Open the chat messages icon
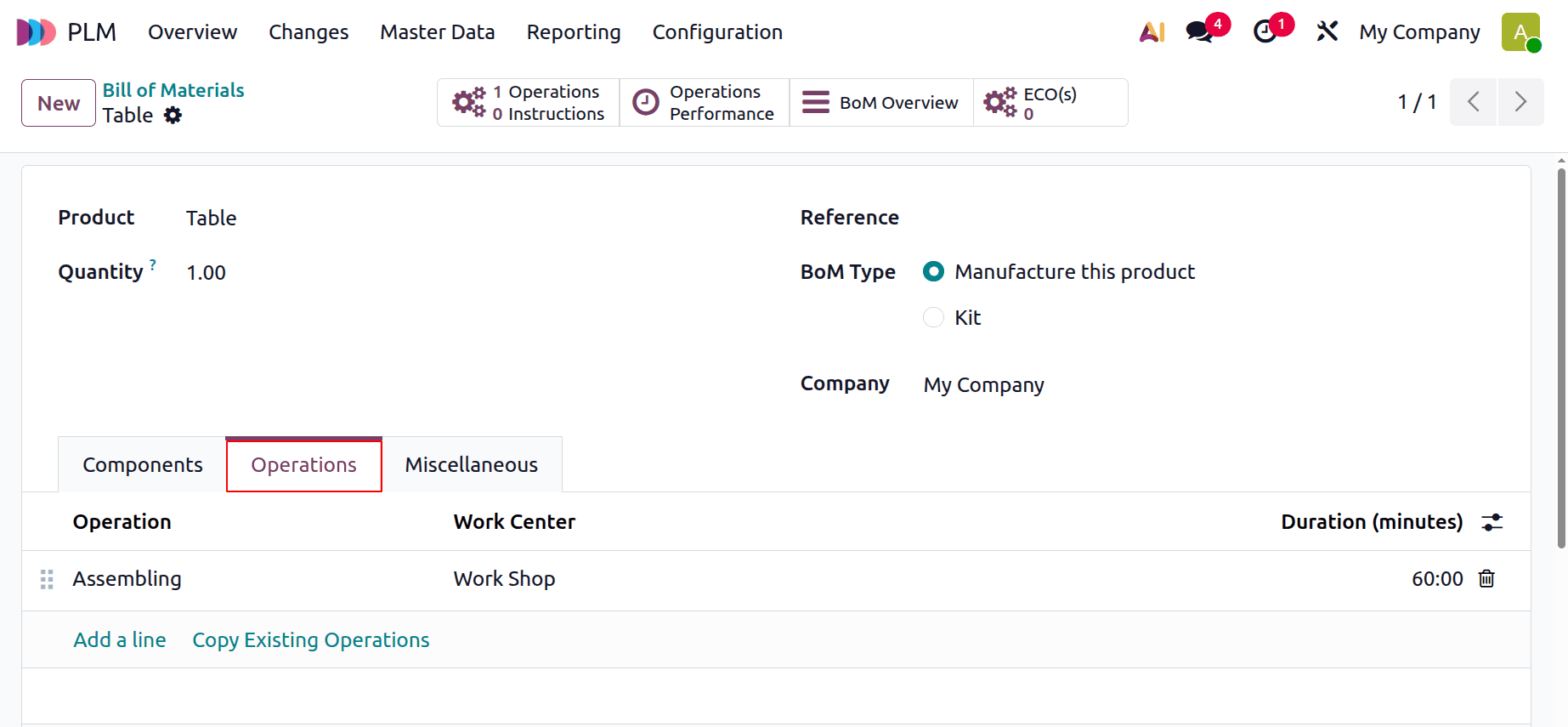 coord(1200,32)
